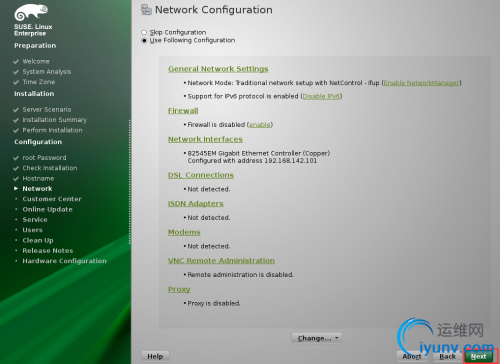The image size is (500, 364).
Task: Click the Firewall is disabled text
Action: (216, 125)
